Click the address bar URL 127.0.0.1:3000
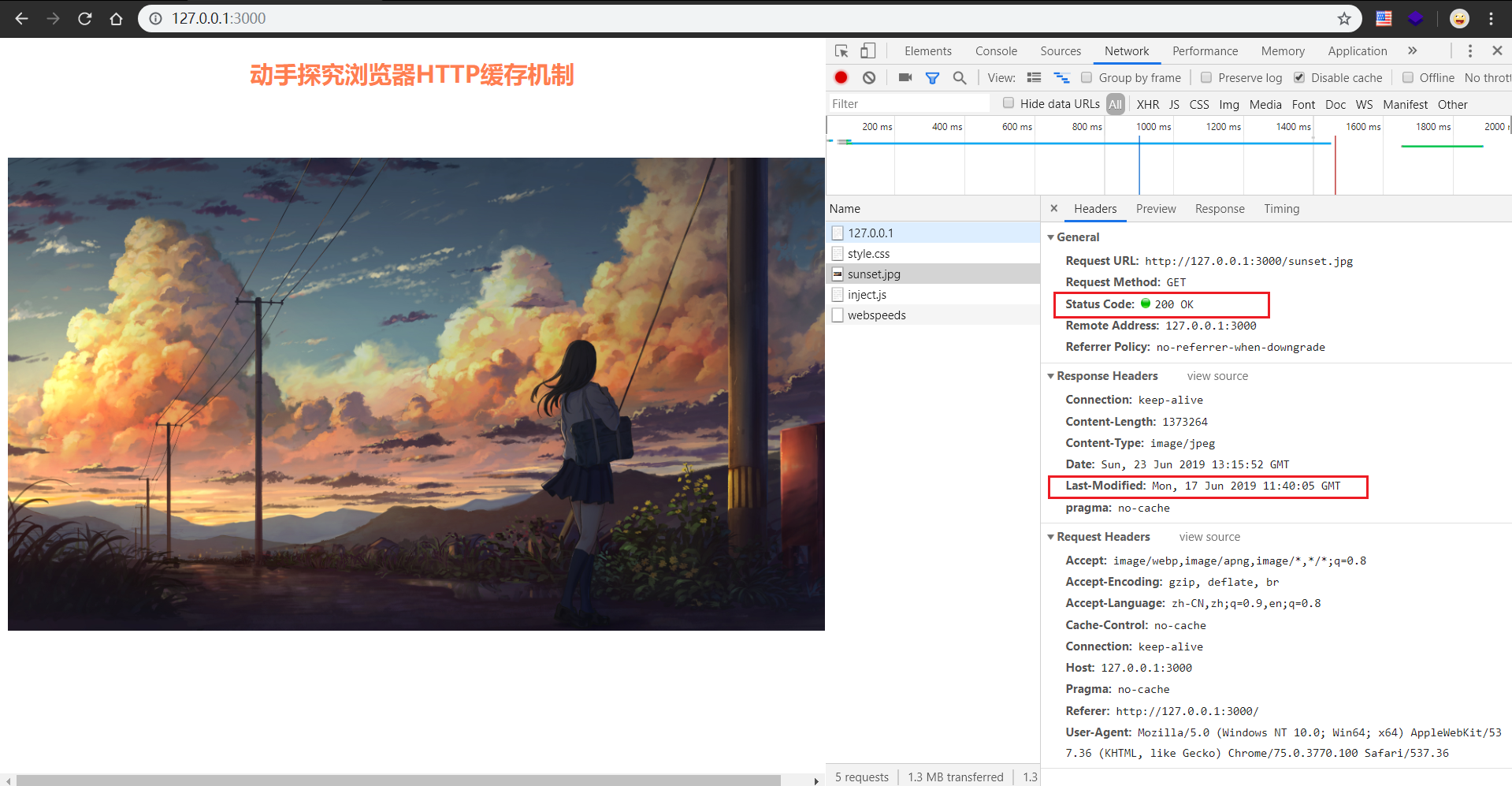Image resolution: width=1512 pixels, height=786 pixels. [x=219, y=18]
